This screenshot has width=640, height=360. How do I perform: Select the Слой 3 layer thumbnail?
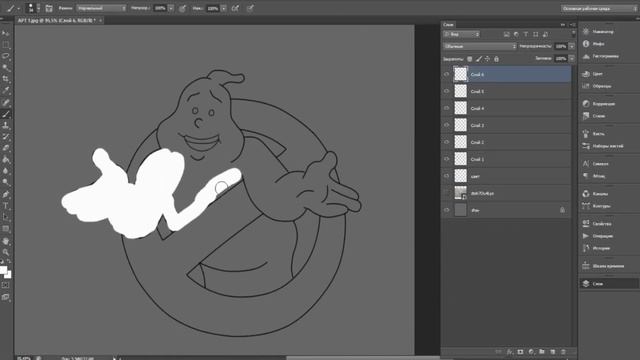click(x=460, y=125)
